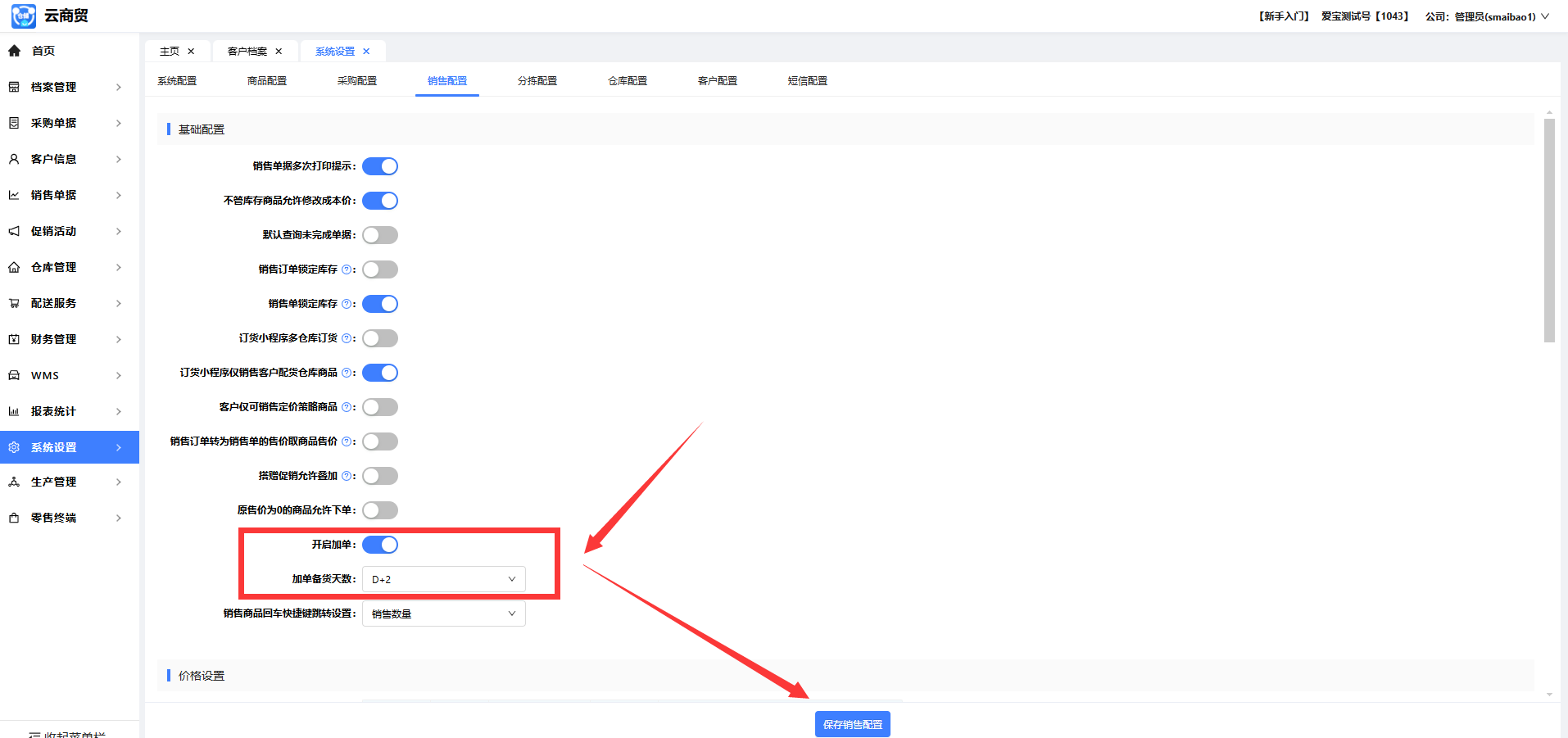
Task: Click the help icon beside 搭赠促销允许叠加
Action: 347,476
